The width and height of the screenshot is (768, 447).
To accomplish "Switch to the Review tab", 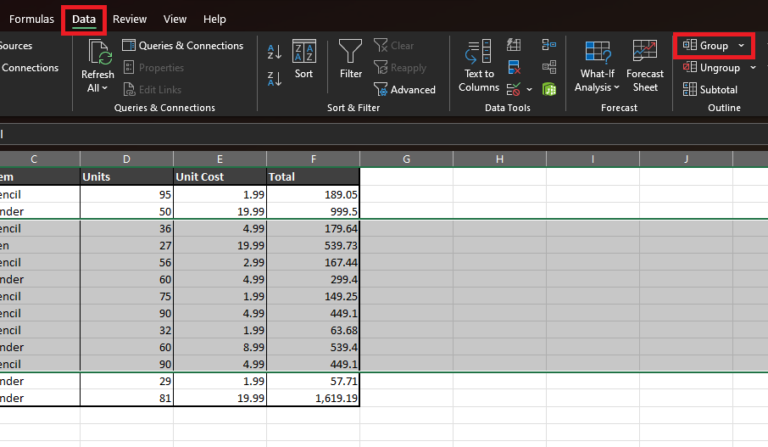I will coord(129,19).
